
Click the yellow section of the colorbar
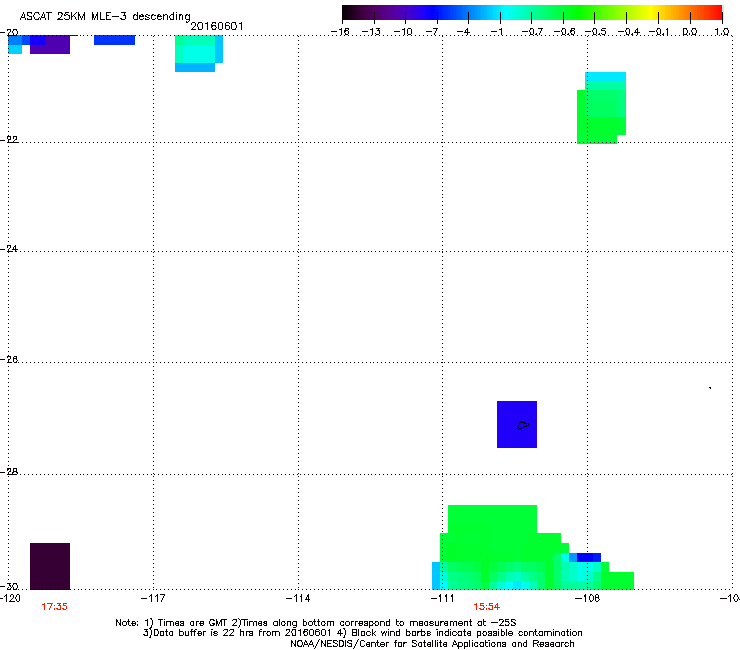click(x=652, y=12)
